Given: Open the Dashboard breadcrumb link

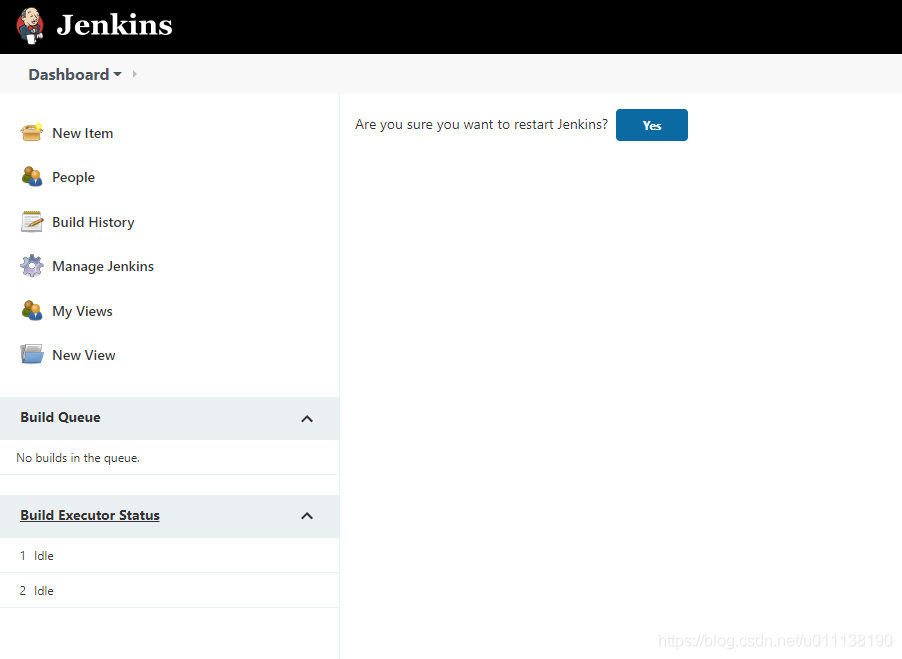Looking at the screenshot, I should (68, 75).
